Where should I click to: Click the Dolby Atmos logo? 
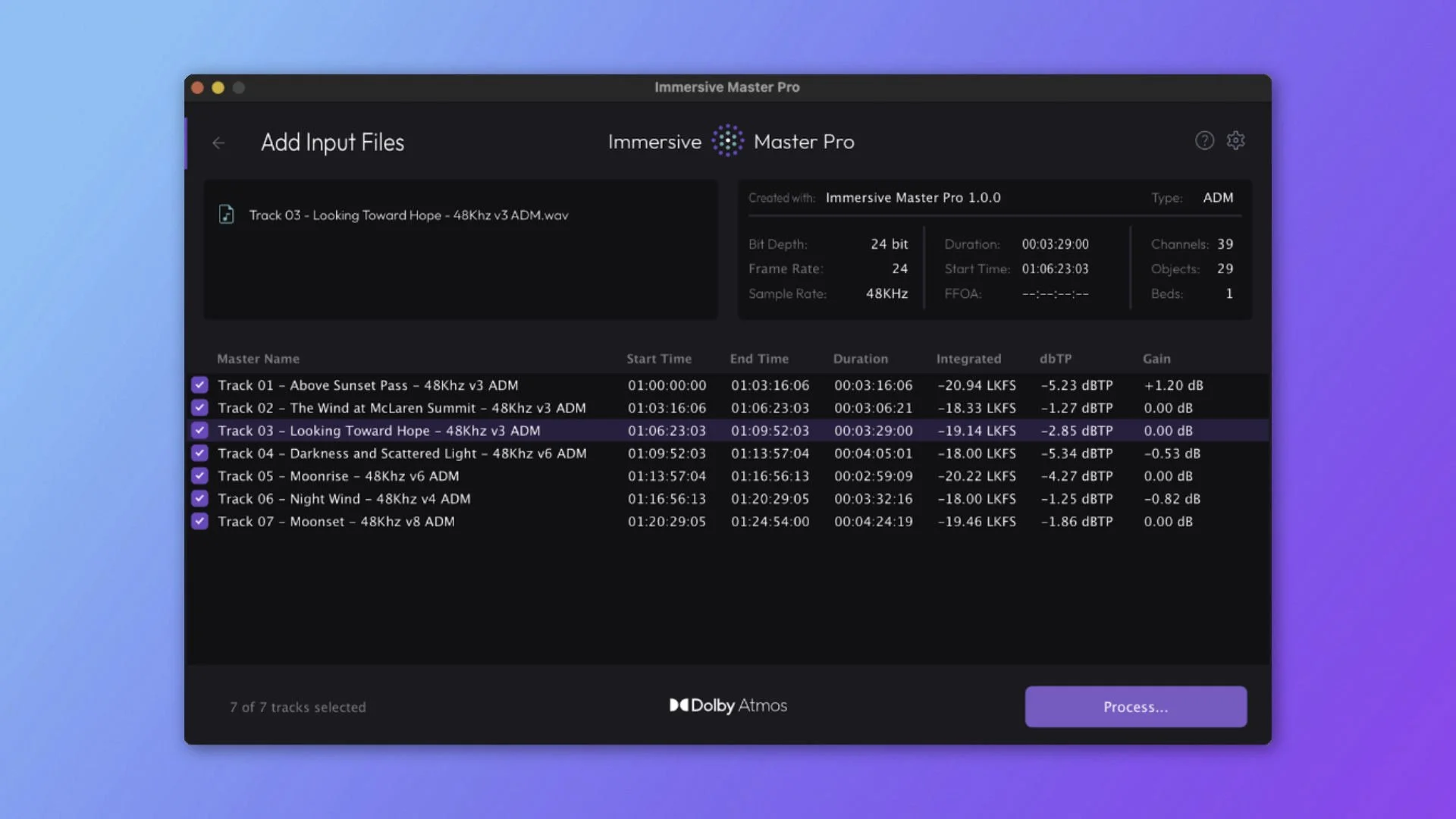point(728,706)
